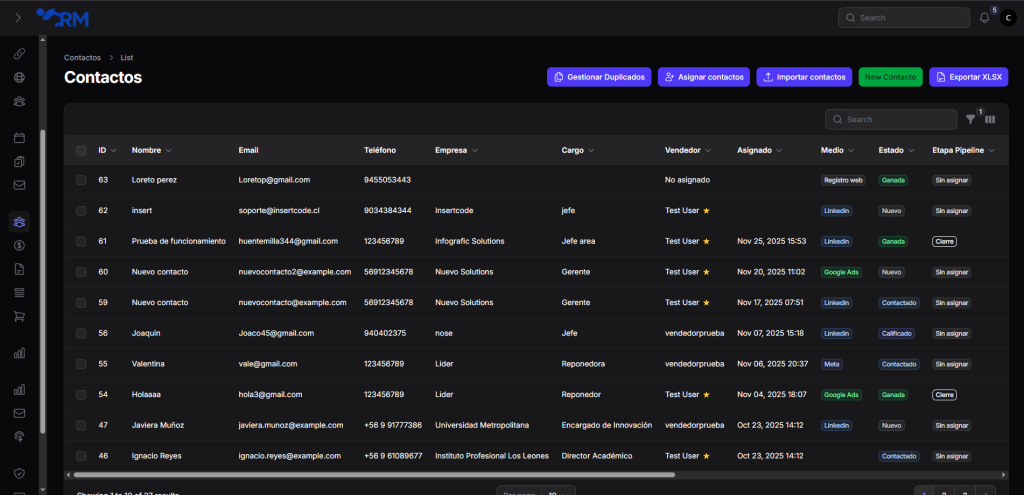
Task: Click the dollar sign icon in sidebar
Action: pyautogui.click(x=19, y=245)
